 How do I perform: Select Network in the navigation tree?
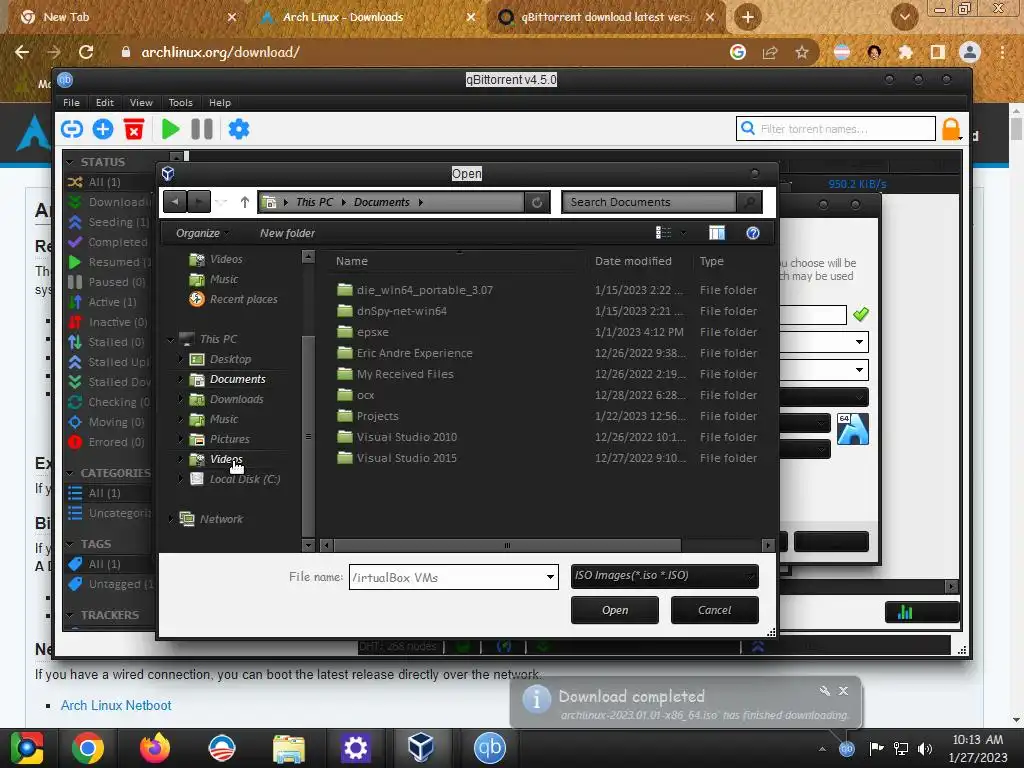point(221,519)
